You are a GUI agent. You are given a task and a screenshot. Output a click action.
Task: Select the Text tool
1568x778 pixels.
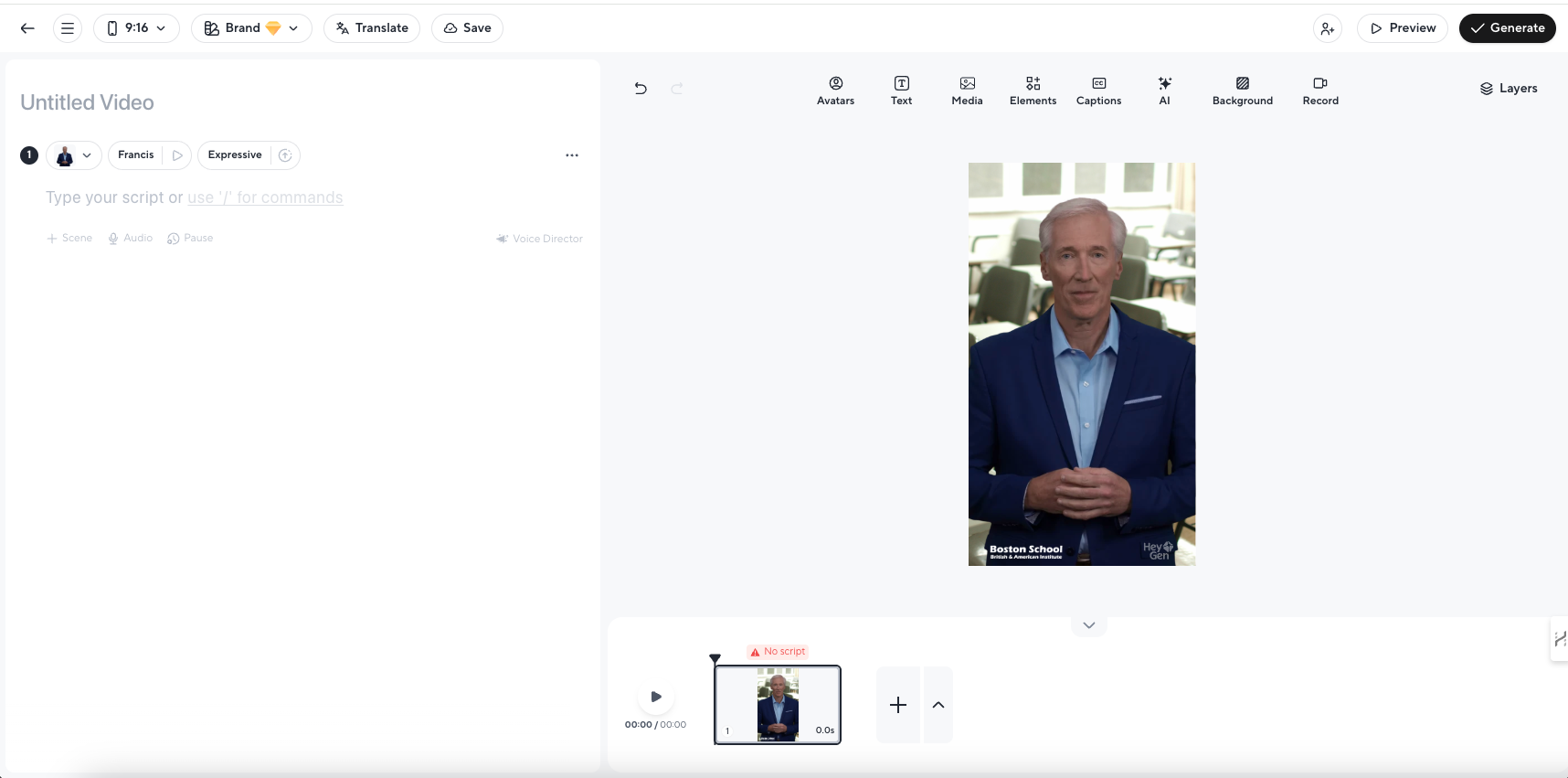tap(901, 91)
